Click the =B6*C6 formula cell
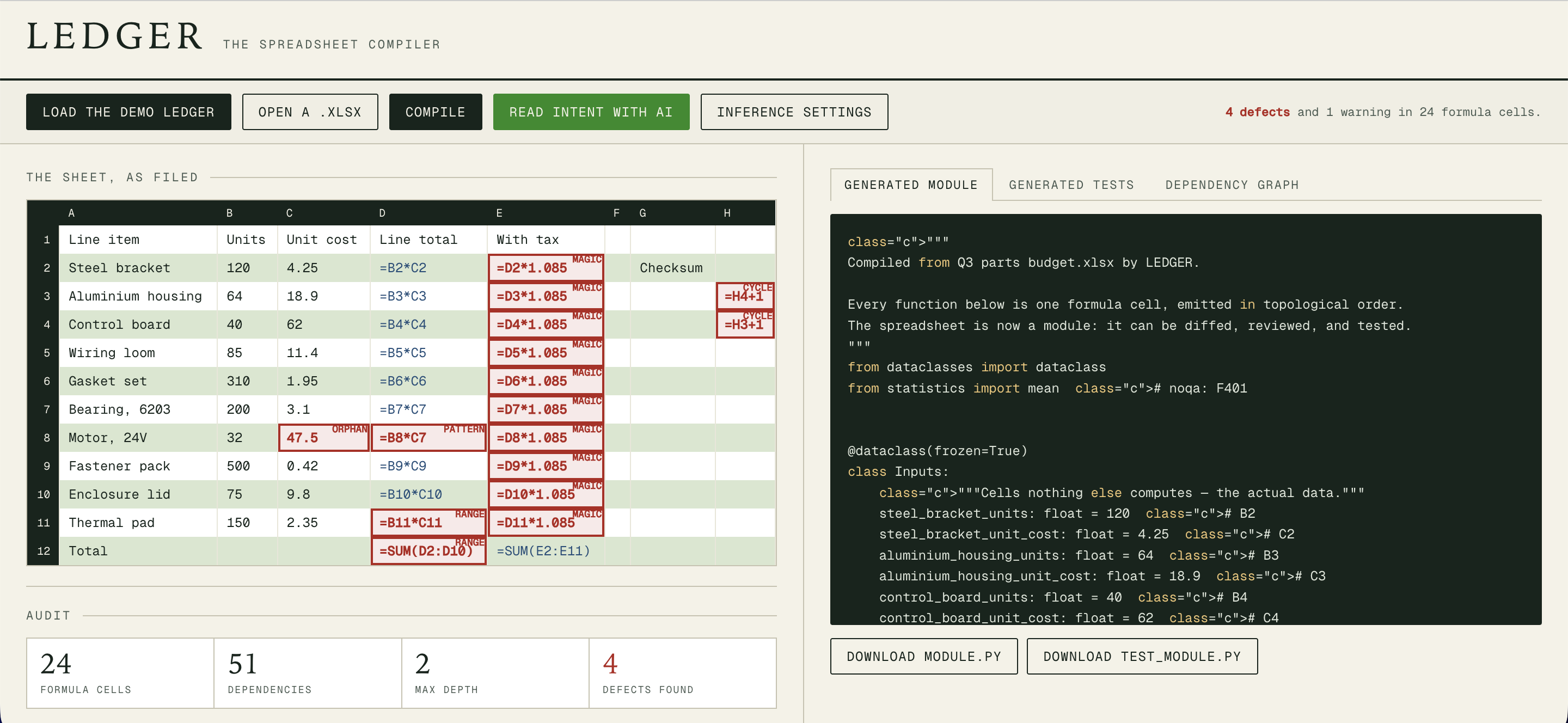Screen dimensions: 1568x723 [x=428, y=381]
